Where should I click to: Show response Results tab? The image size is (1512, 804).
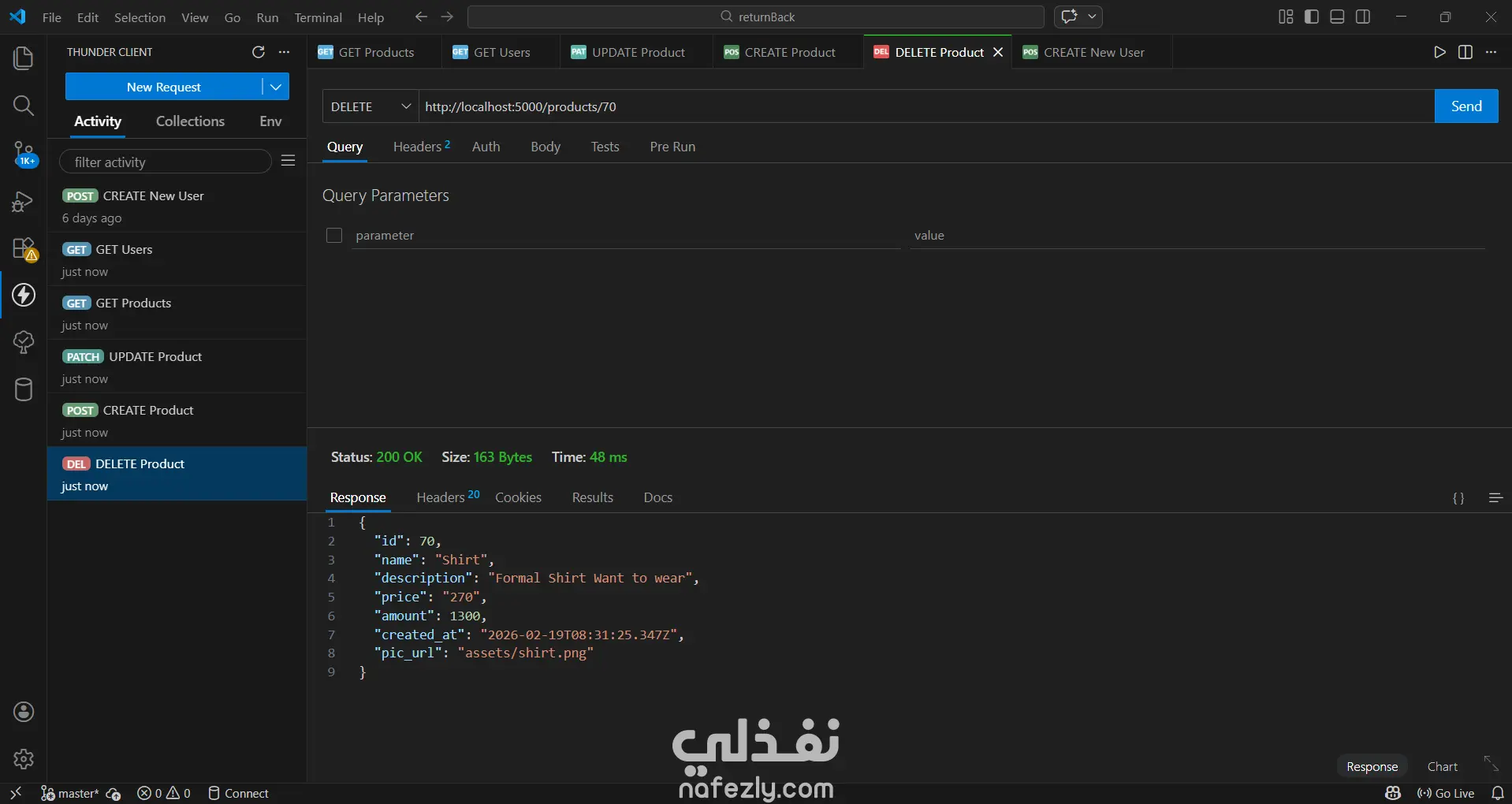coord(593,497)
